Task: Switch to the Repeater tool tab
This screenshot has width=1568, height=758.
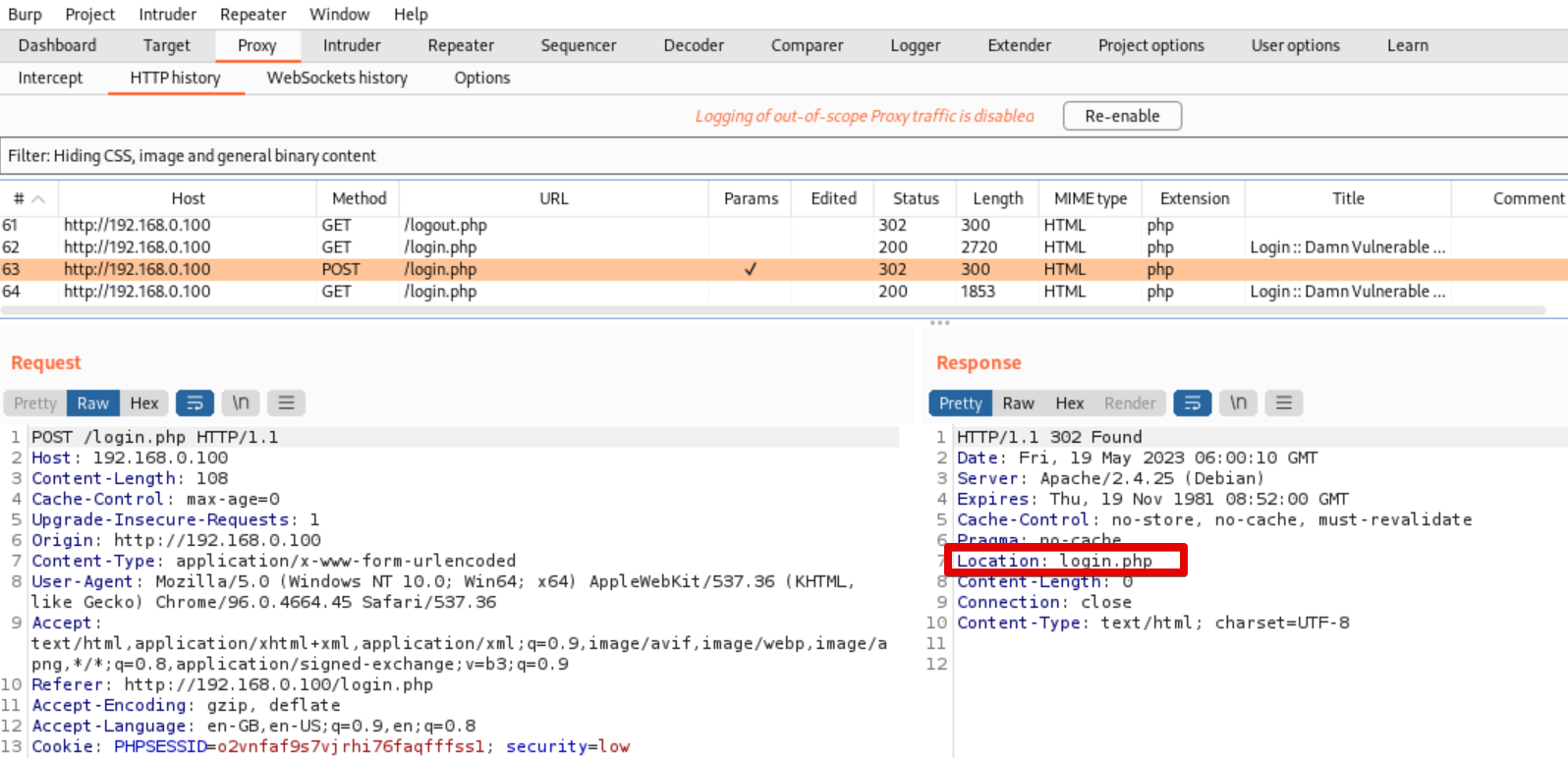Action: point(461,45)
